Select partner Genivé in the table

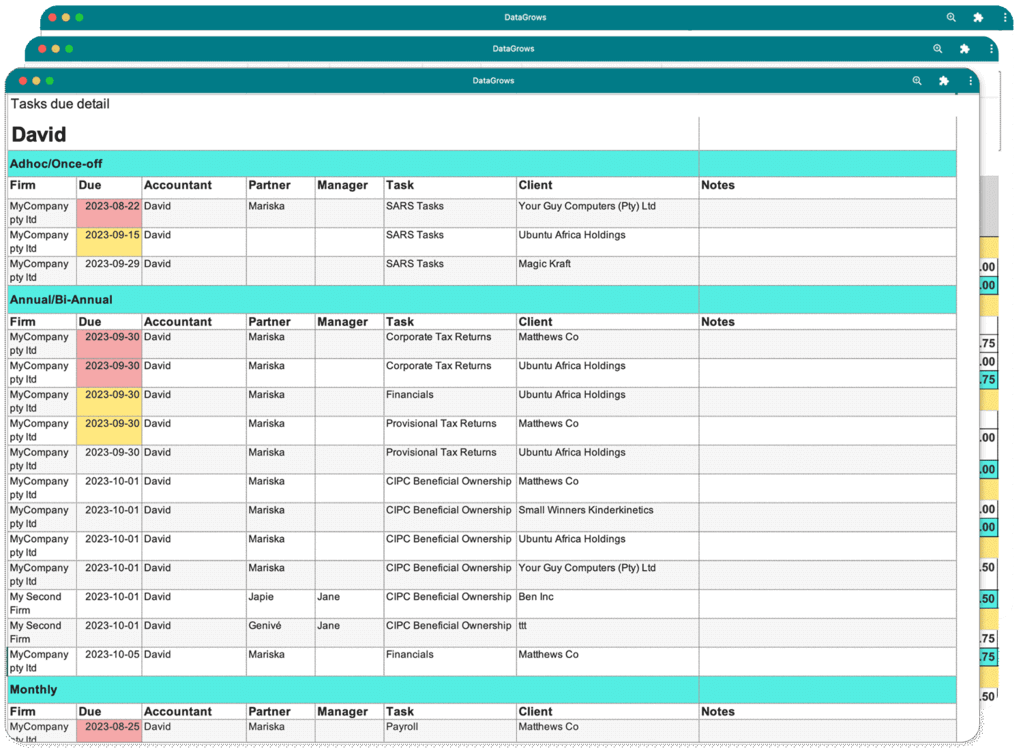[x=266, y=626]
